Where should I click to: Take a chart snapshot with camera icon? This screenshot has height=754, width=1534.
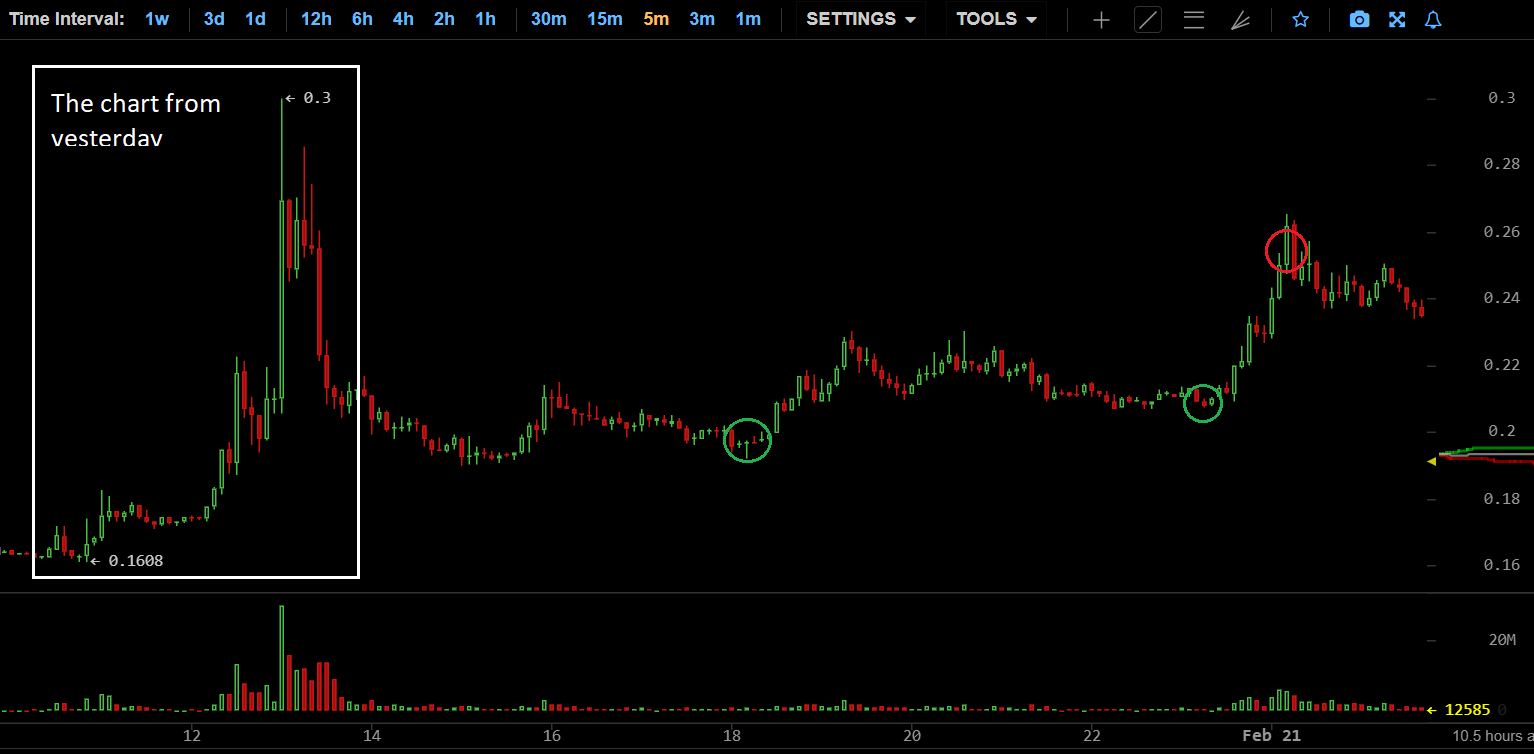point(1359,20)
